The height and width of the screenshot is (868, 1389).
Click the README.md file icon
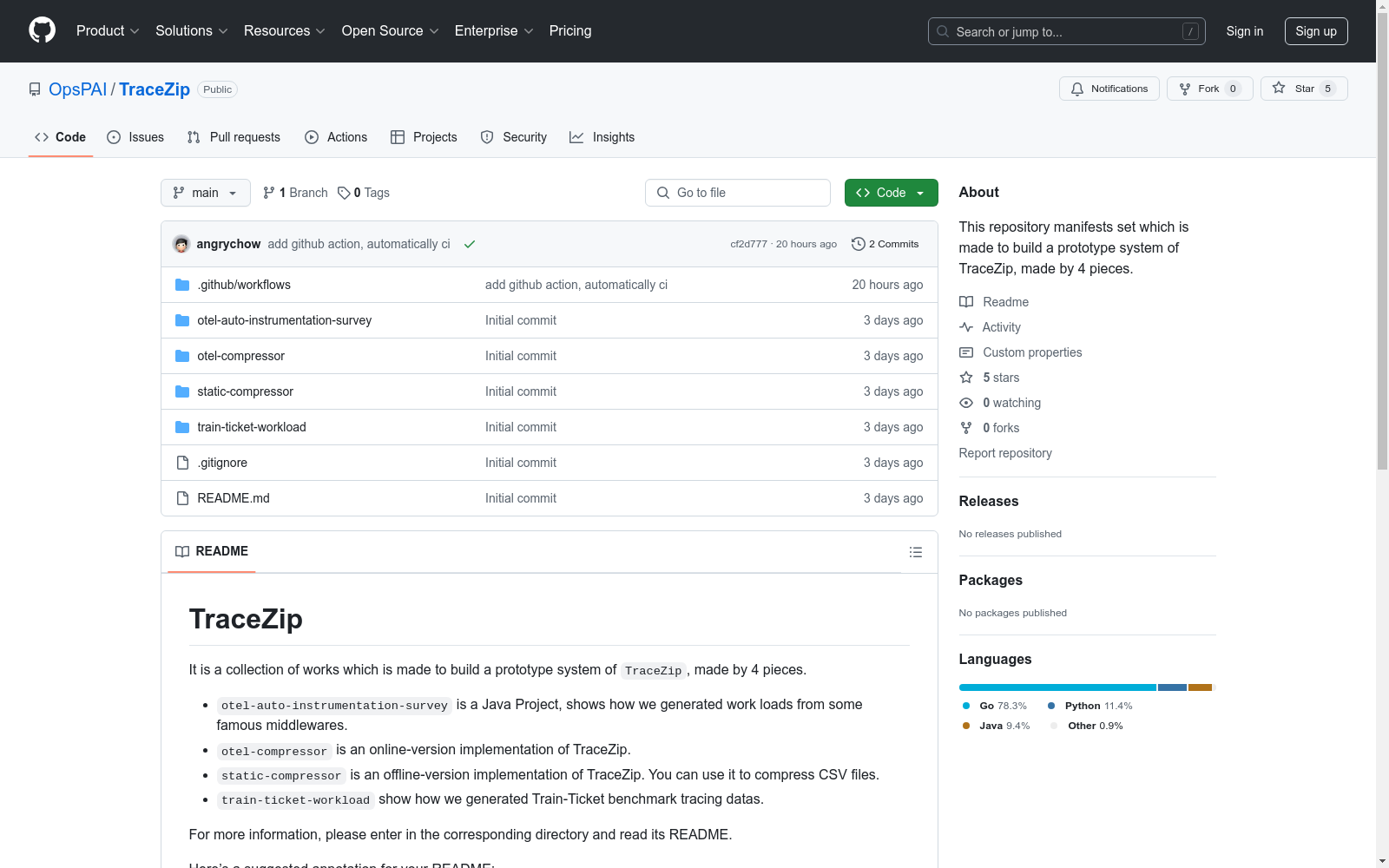182,498
